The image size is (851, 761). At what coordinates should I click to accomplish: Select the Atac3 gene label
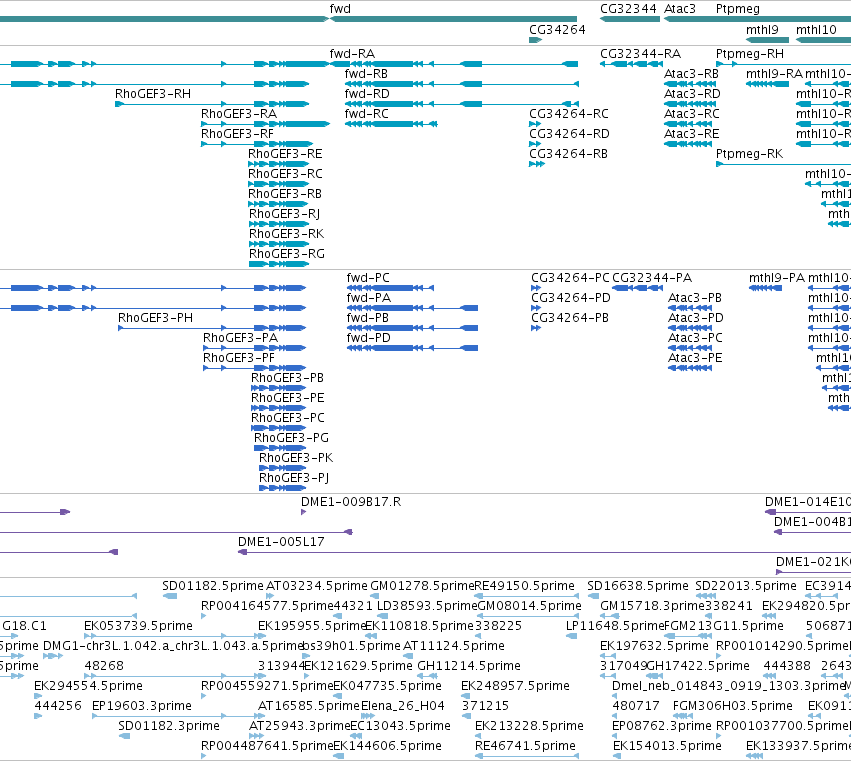(x=679, y=9)
